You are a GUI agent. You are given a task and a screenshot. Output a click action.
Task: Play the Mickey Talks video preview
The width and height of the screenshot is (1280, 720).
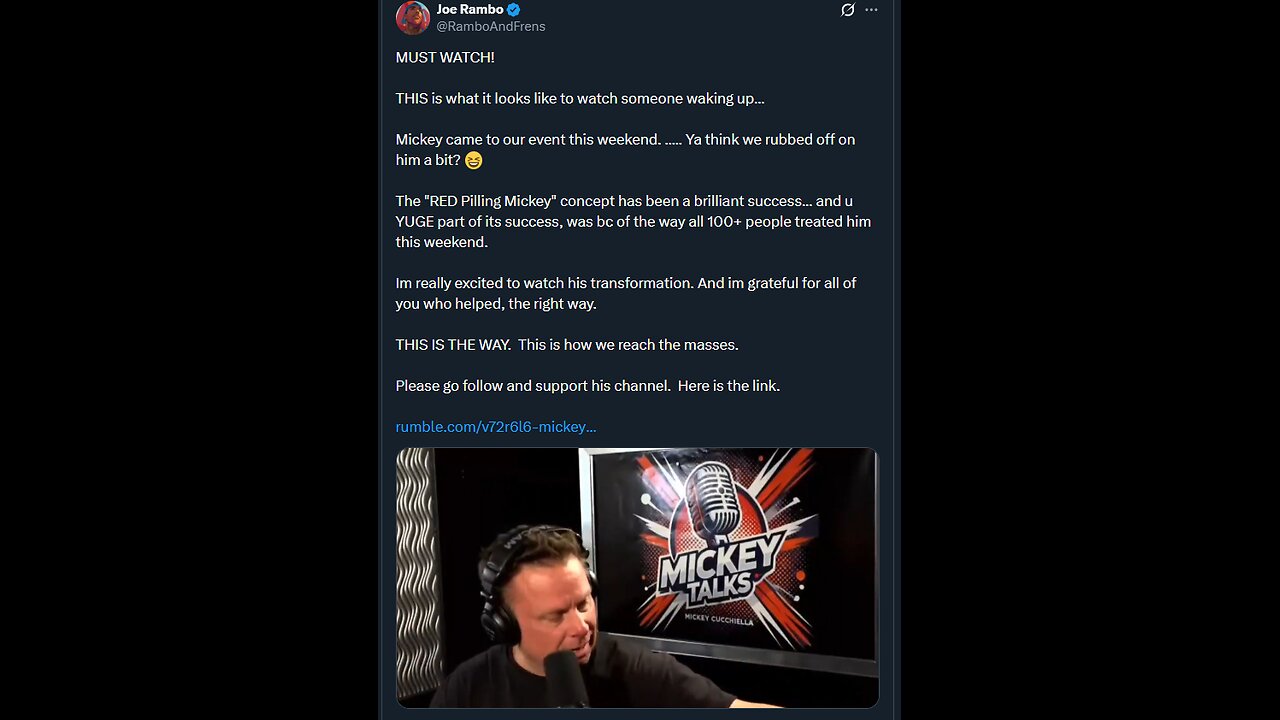[x=637, y=578]
